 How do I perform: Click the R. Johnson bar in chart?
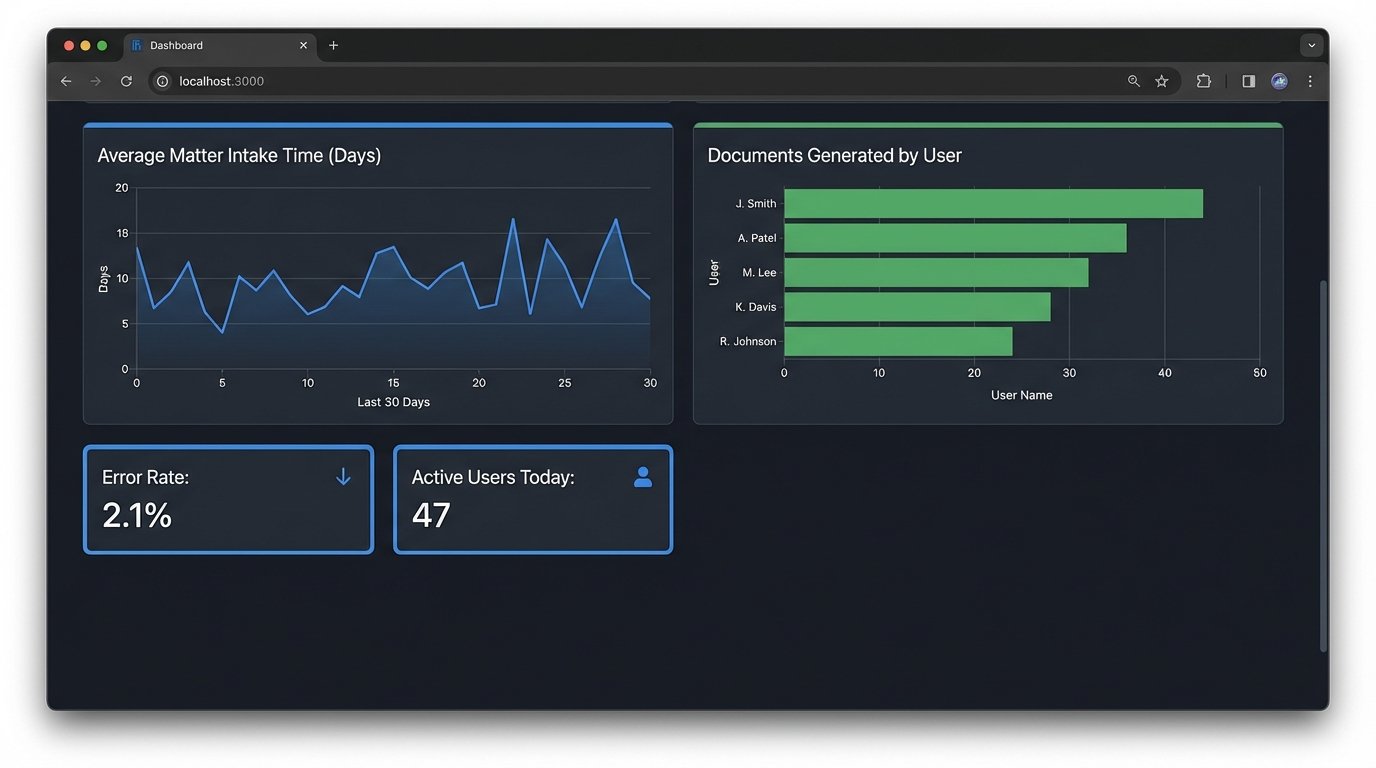coord(897,342)
